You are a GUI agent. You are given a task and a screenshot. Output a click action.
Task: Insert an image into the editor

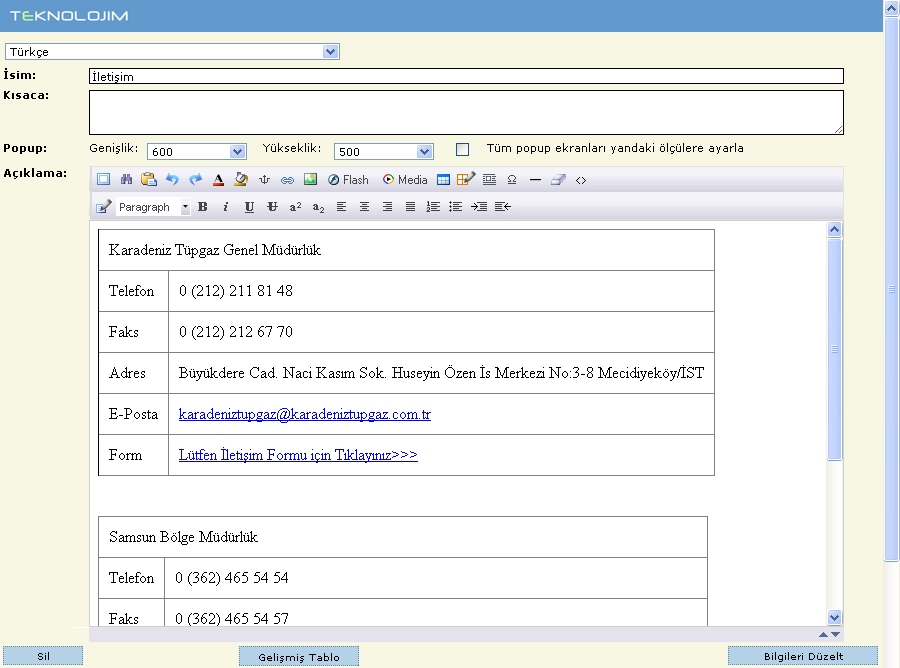pyautogui.click(x=311, y=180)
